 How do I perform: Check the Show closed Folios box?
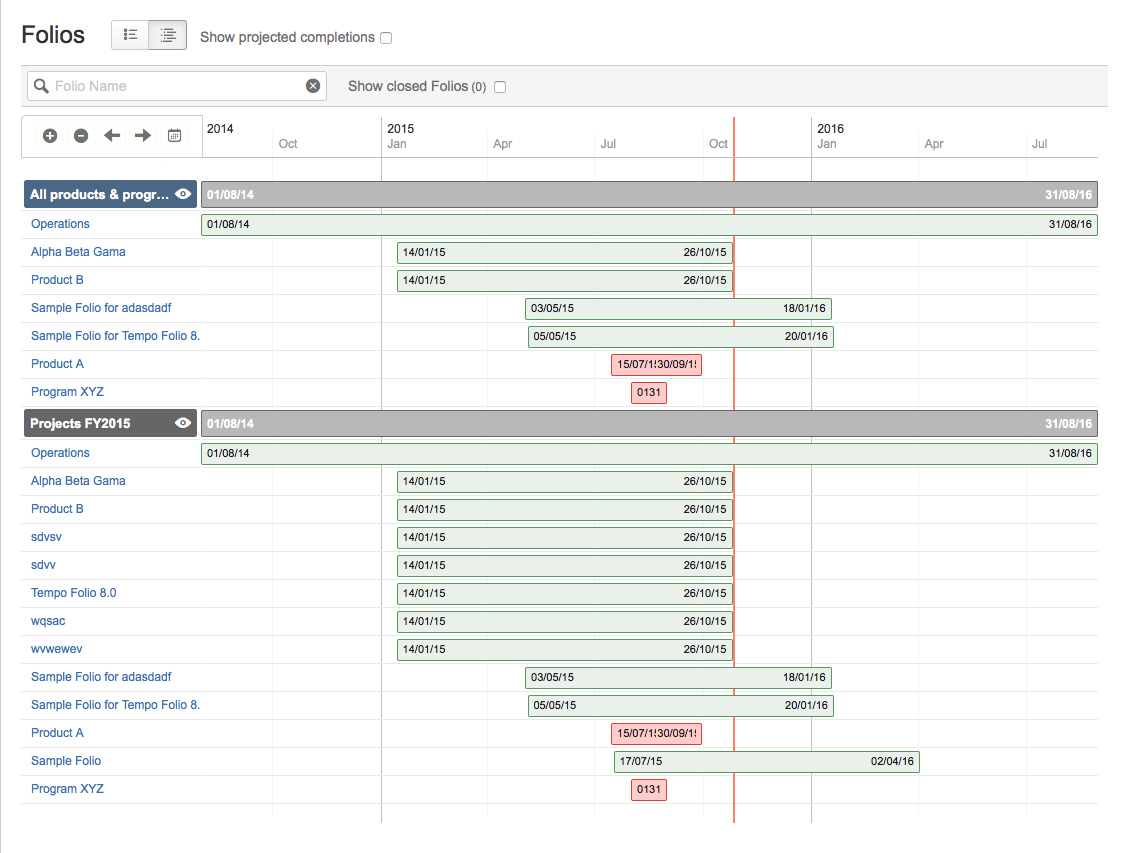(500, 87)
